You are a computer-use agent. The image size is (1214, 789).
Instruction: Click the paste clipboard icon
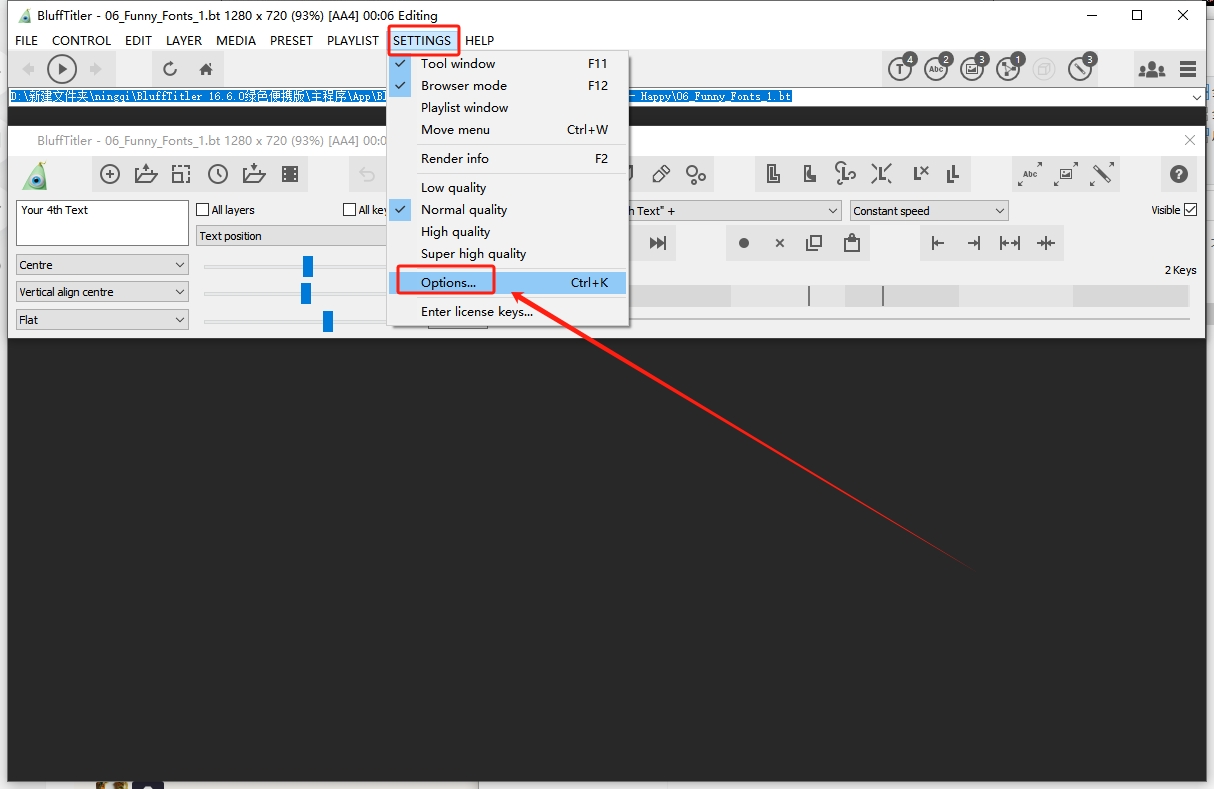pyautogui.click(x=851, y=243)
